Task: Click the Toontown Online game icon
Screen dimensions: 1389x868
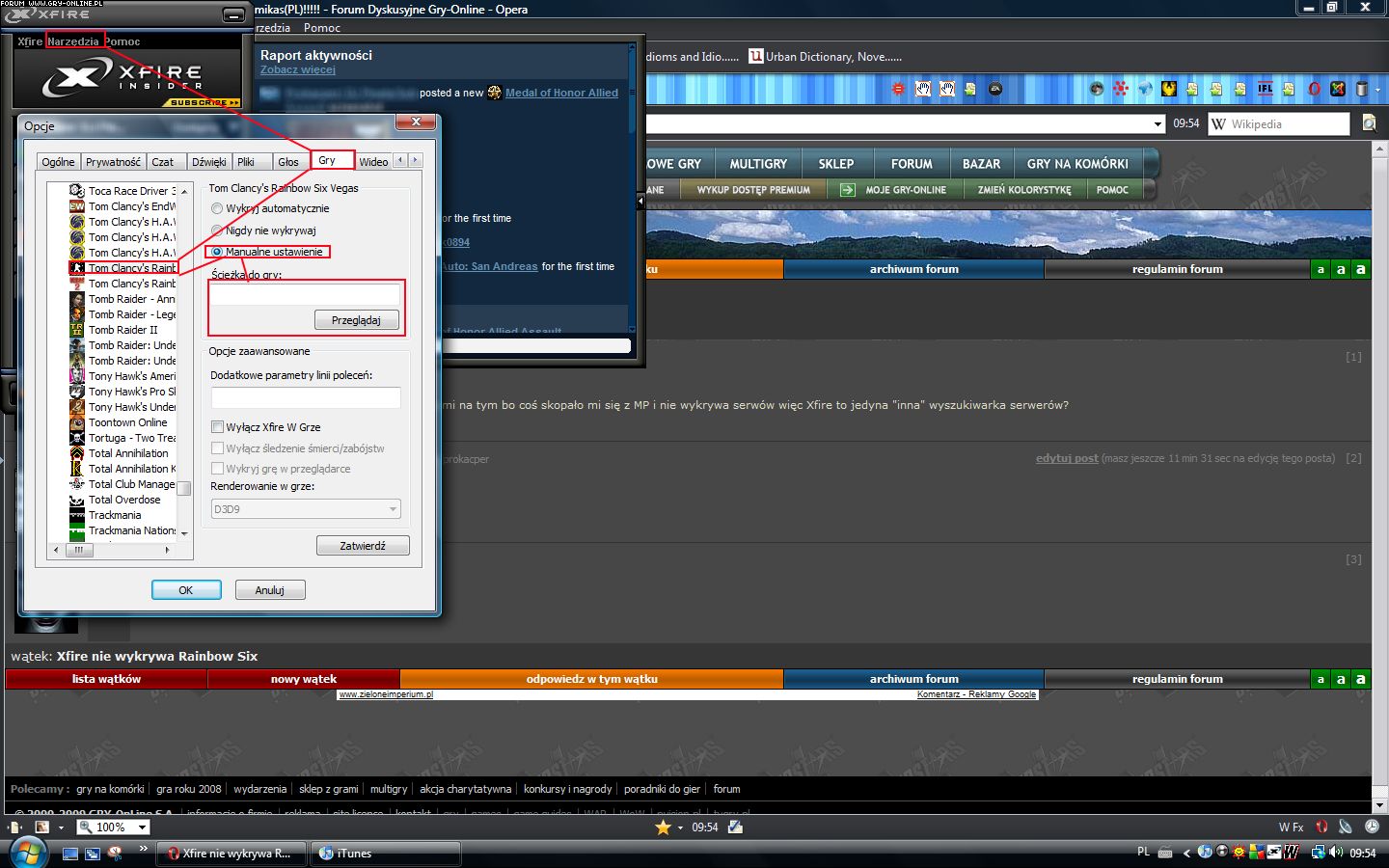Action: click(x=77, y=422)
